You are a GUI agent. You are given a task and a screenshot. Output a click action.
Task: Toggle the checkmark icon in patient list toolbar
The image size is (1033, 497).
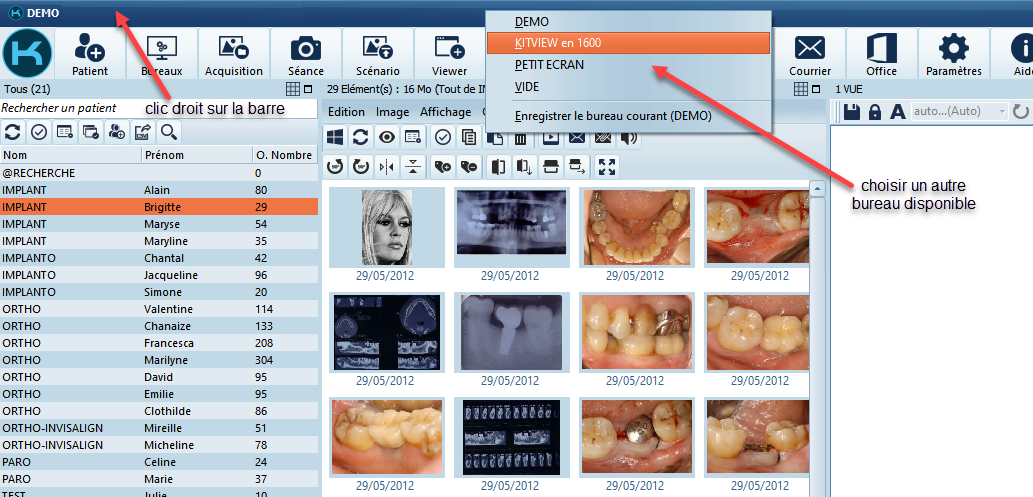(39, 131)
